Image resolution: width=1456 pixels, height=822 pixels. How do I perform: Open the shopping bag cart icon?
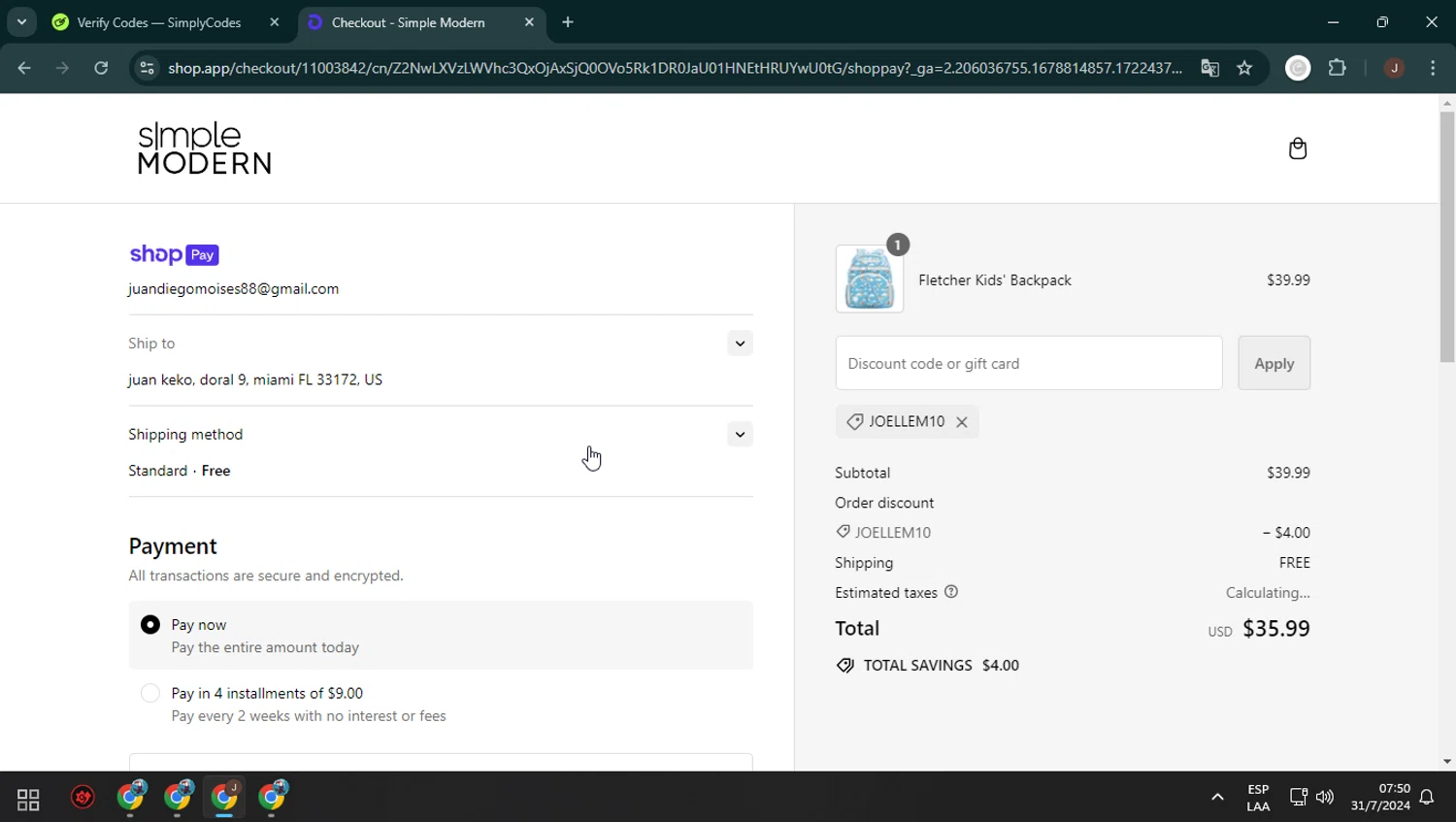point(1298,148)
